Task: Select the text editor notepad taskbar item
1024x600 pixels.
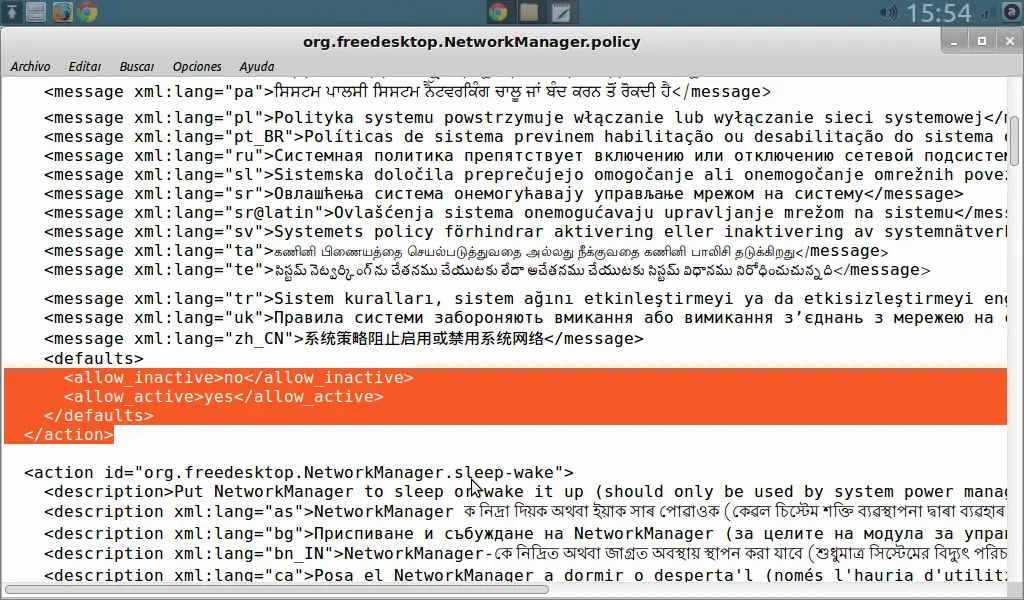Action: [x=561, y=12]
